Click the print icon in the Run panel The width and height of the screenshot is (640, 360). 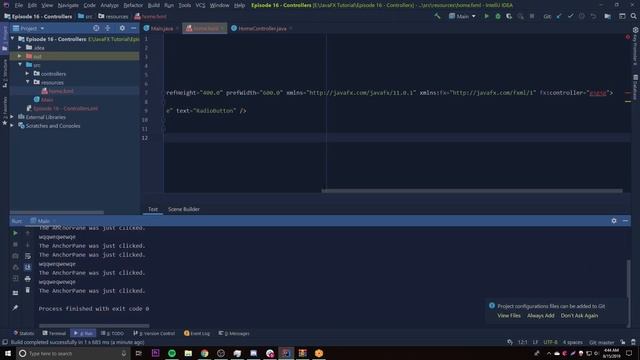click(28, 279)
